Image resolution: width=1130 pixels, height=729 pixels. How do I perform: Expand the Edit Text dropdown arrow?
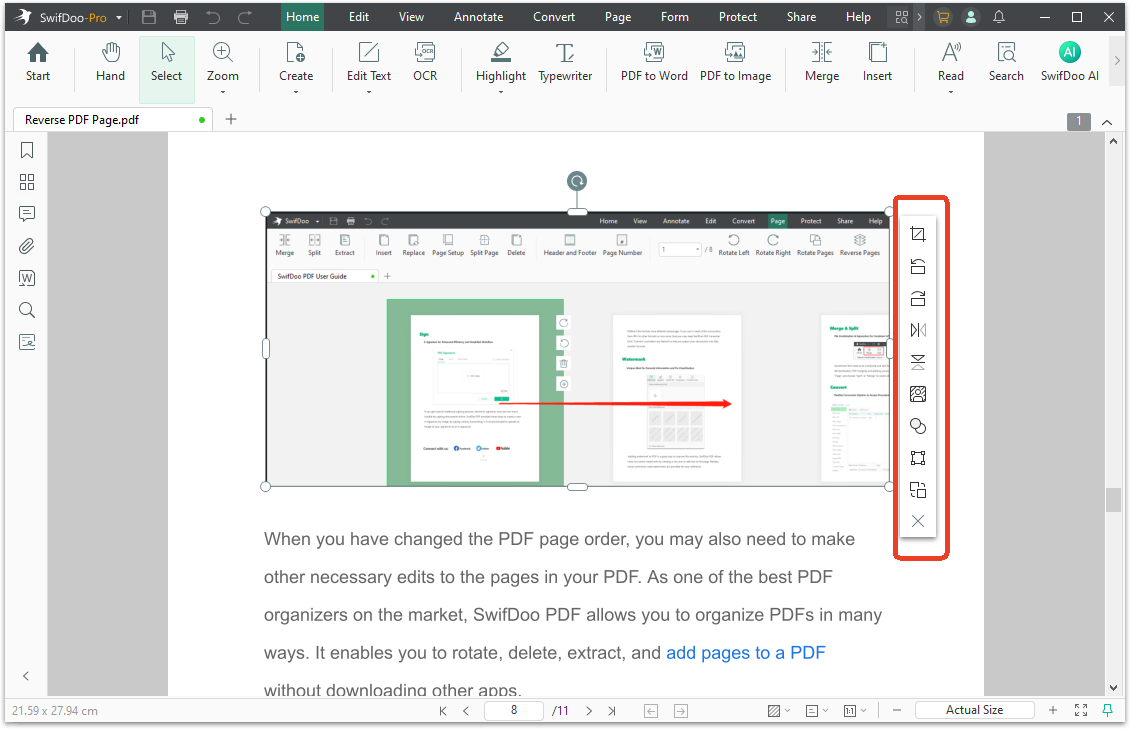click(369, 92)
